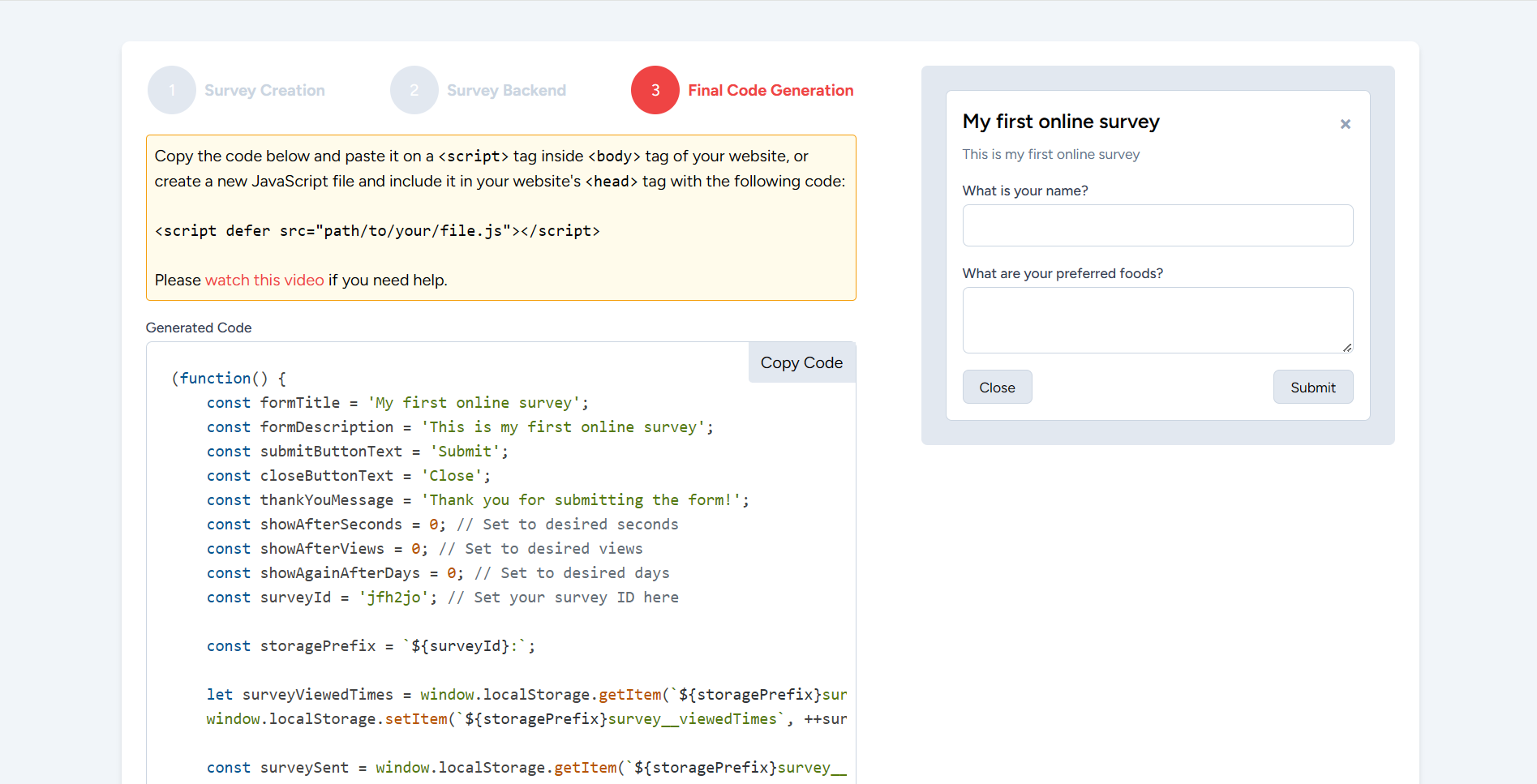Image resolution: width=1537 pixels, height=784 pixels.
Task: Click the formTitle line in generated code
Action: pos(397,403)
